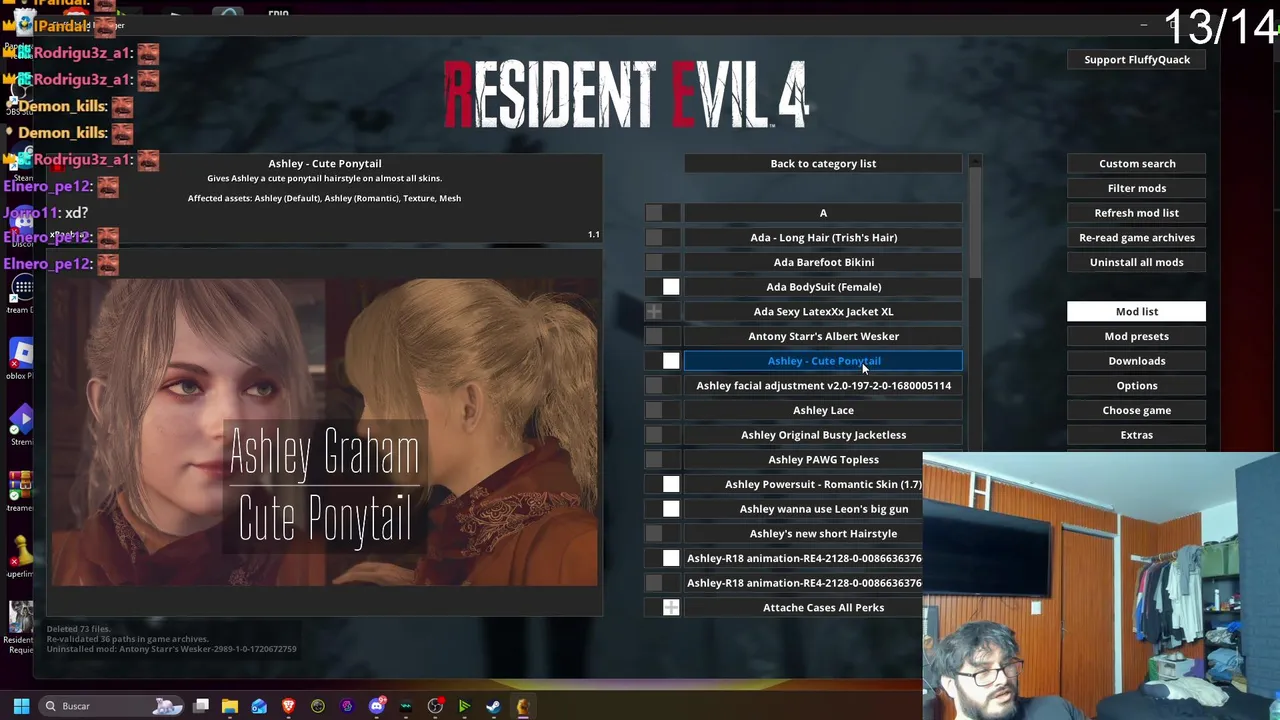
Task: Toggle the Ada - Long Hair mod switch
Action: pos(662,237)
